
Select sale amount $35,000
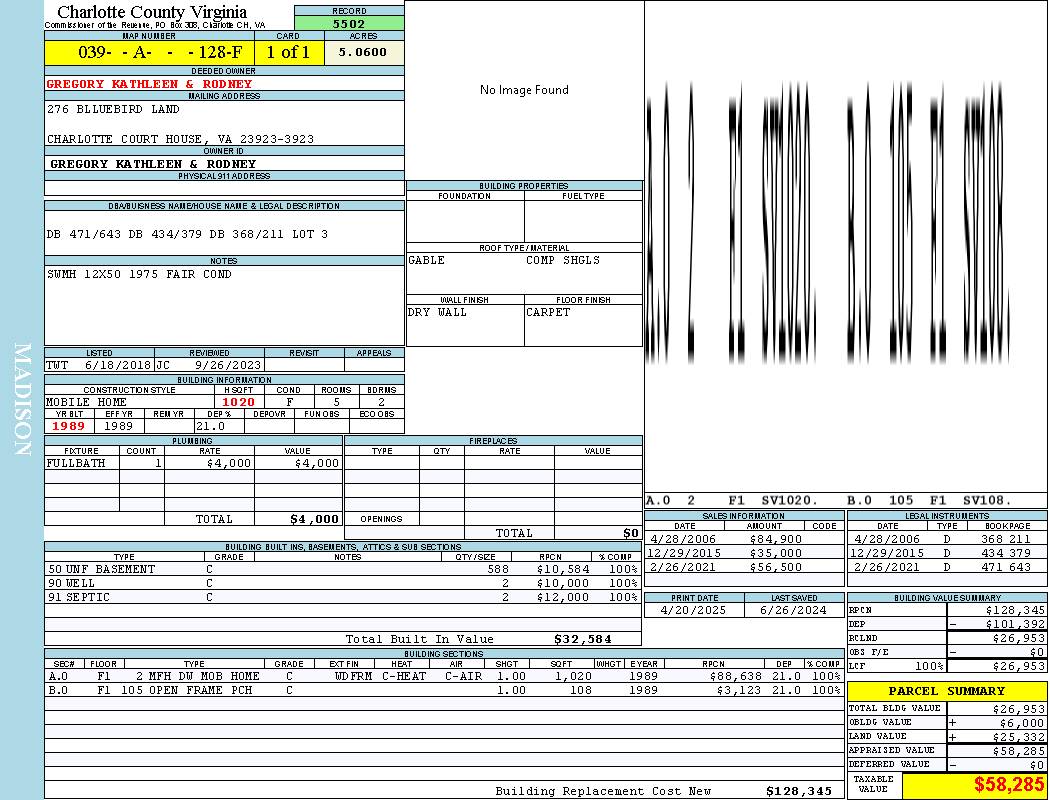tap(775, 553)
